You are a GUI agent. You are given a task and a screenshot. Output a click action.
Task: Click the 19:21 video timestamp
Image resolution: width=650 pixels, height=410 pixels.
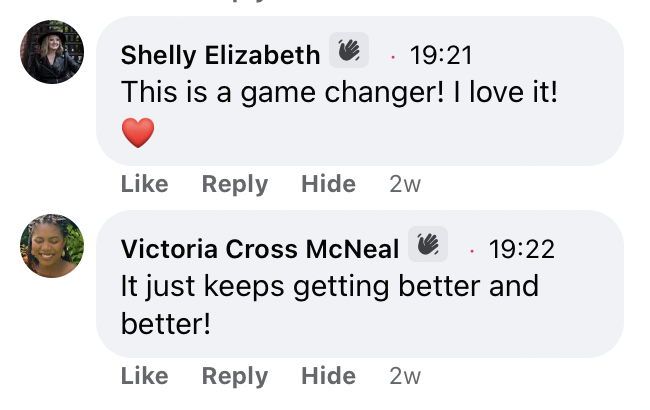[441, 56]
